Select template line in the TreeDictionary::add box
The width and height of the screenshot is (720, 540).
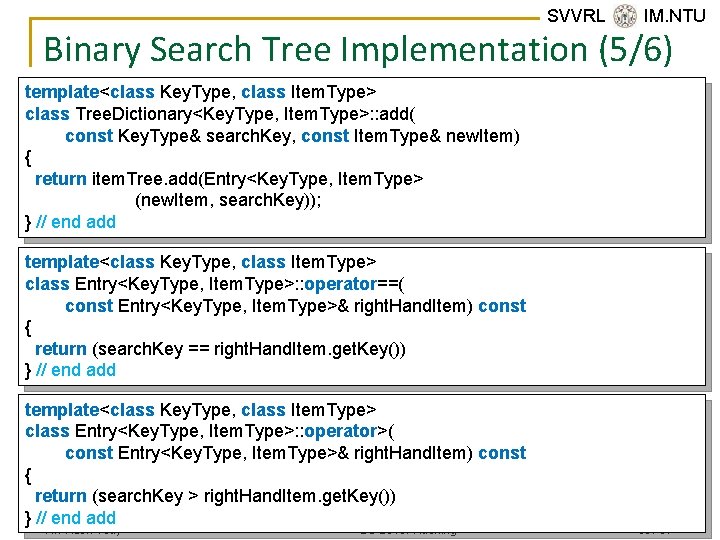click(200, 92)
